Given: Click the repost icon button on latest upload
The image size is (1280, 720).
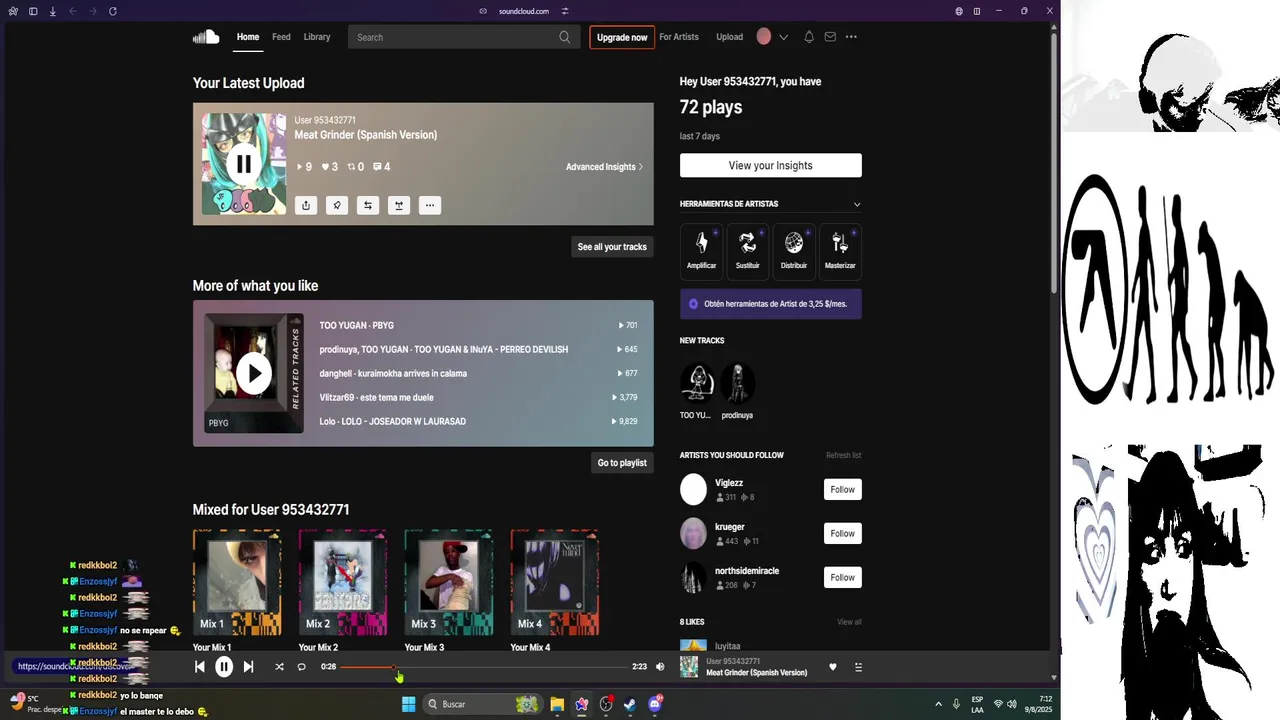Looking at the screenshot, I should 368,205.
